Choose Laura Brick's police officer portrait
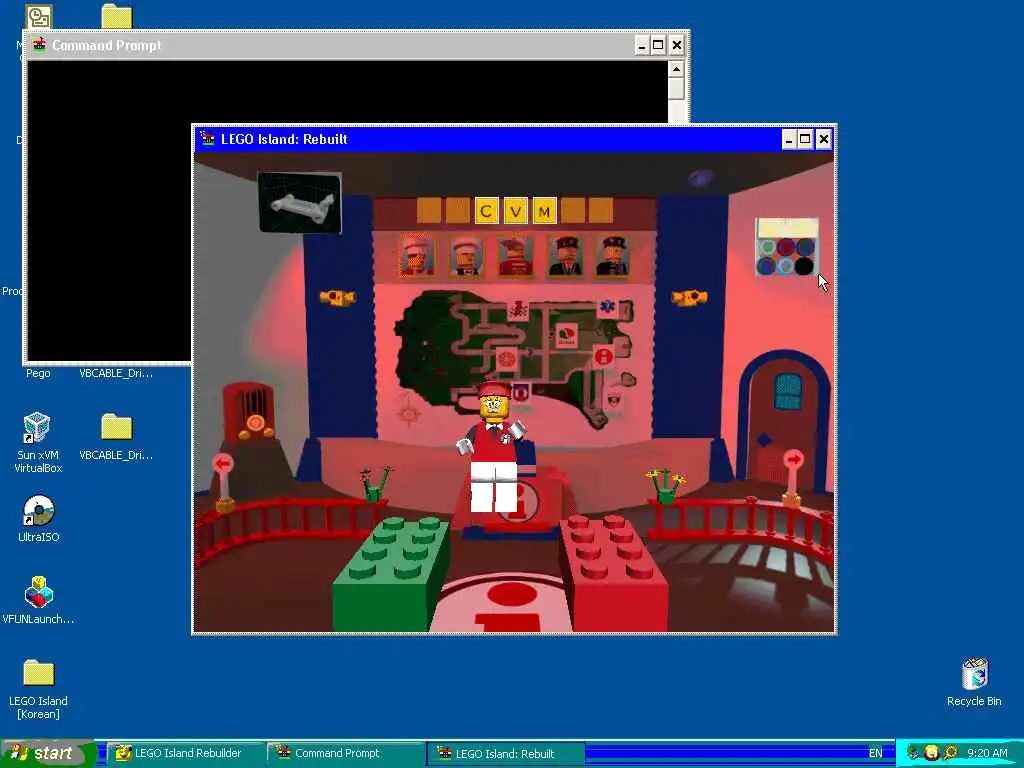Screen dimensions: 1024x768 point(613,255)
